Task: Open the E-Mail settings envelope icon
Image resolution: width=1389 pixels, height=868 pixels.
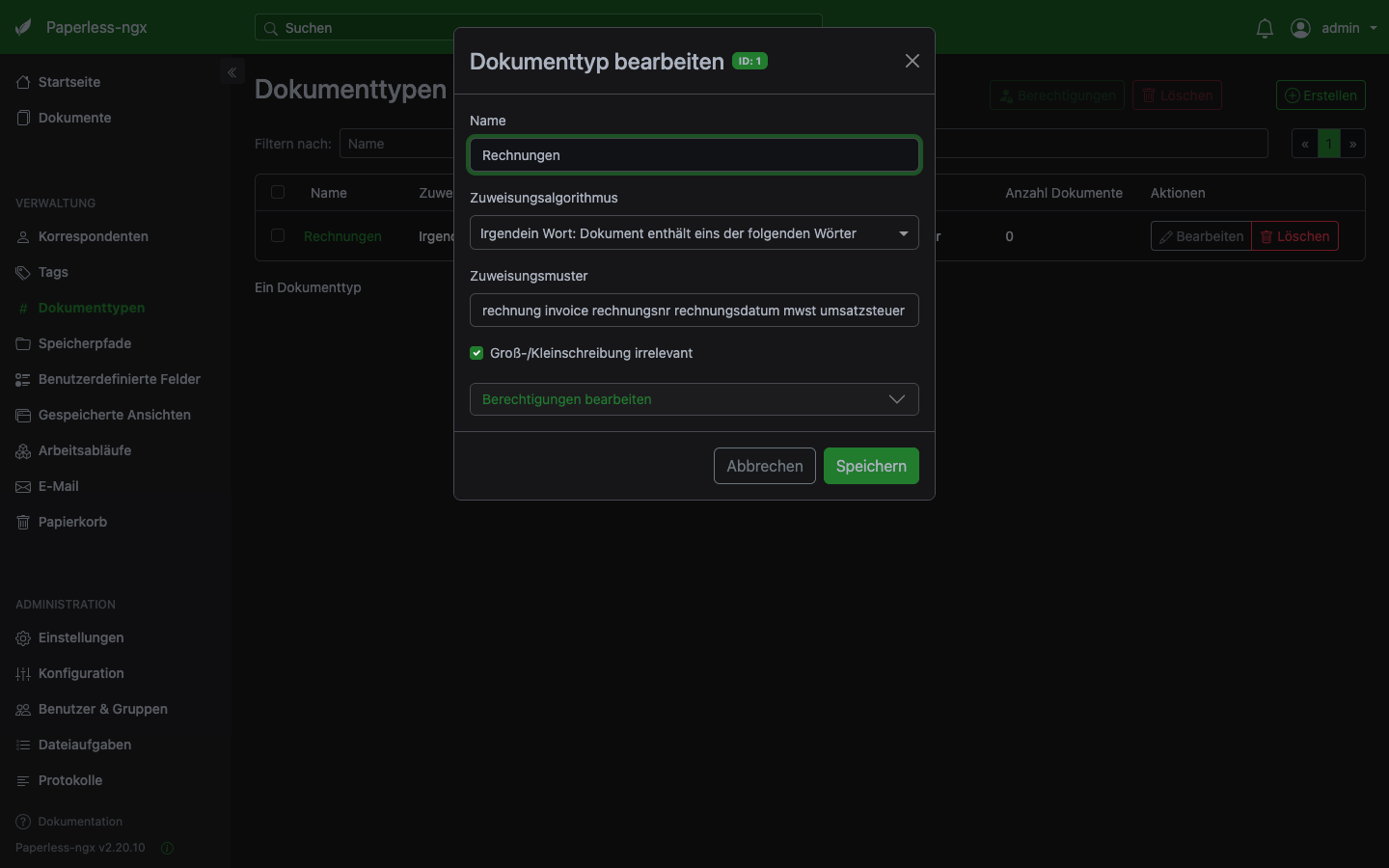Action: tap(22, 486)
